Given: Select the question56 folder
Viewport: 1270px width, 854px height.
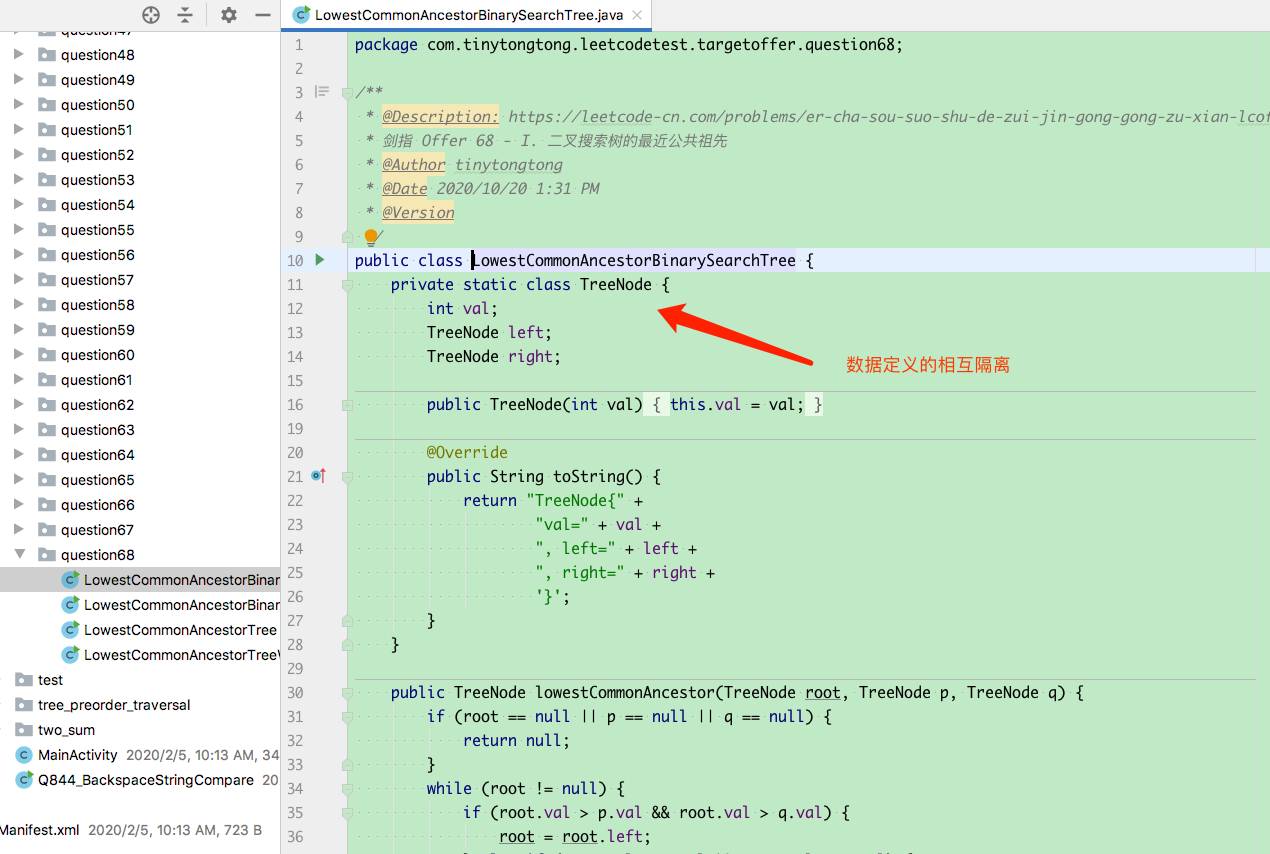Looking at the screenshot, I should click(x=98, y=255).
